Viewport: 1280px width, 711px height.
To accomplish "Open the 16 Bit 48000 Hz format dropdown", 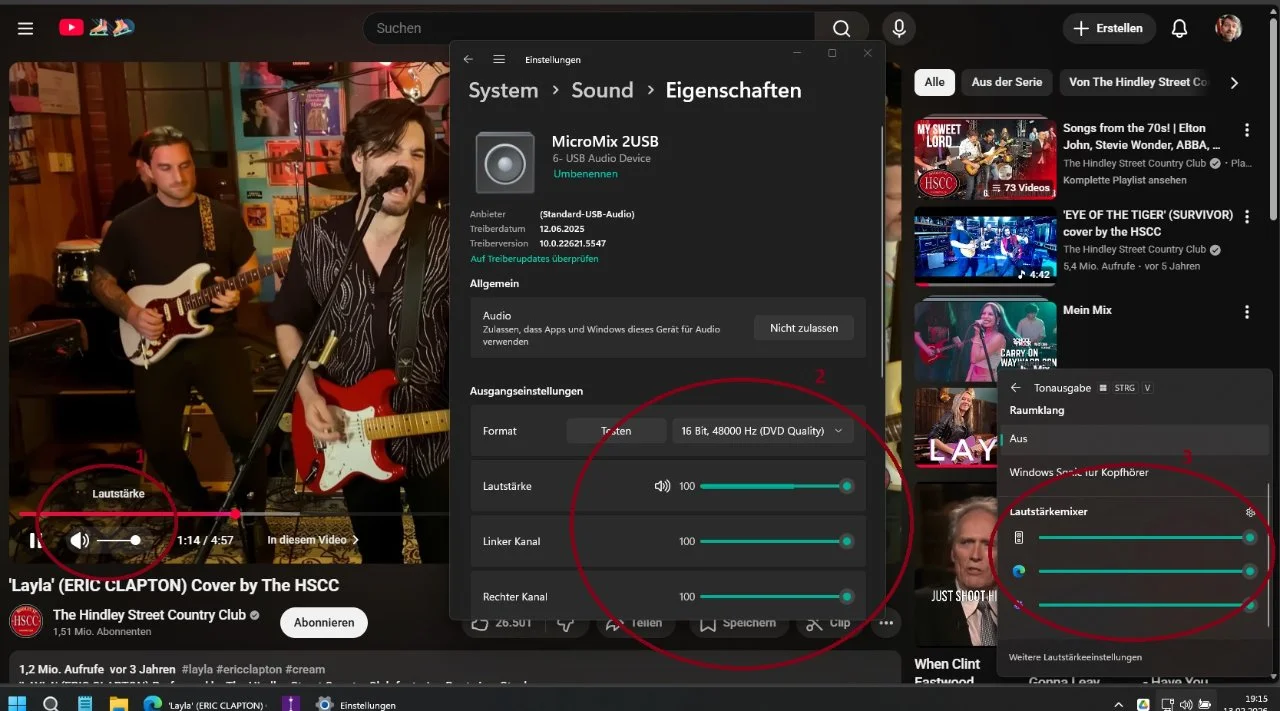I will click(x=761, y=431).
